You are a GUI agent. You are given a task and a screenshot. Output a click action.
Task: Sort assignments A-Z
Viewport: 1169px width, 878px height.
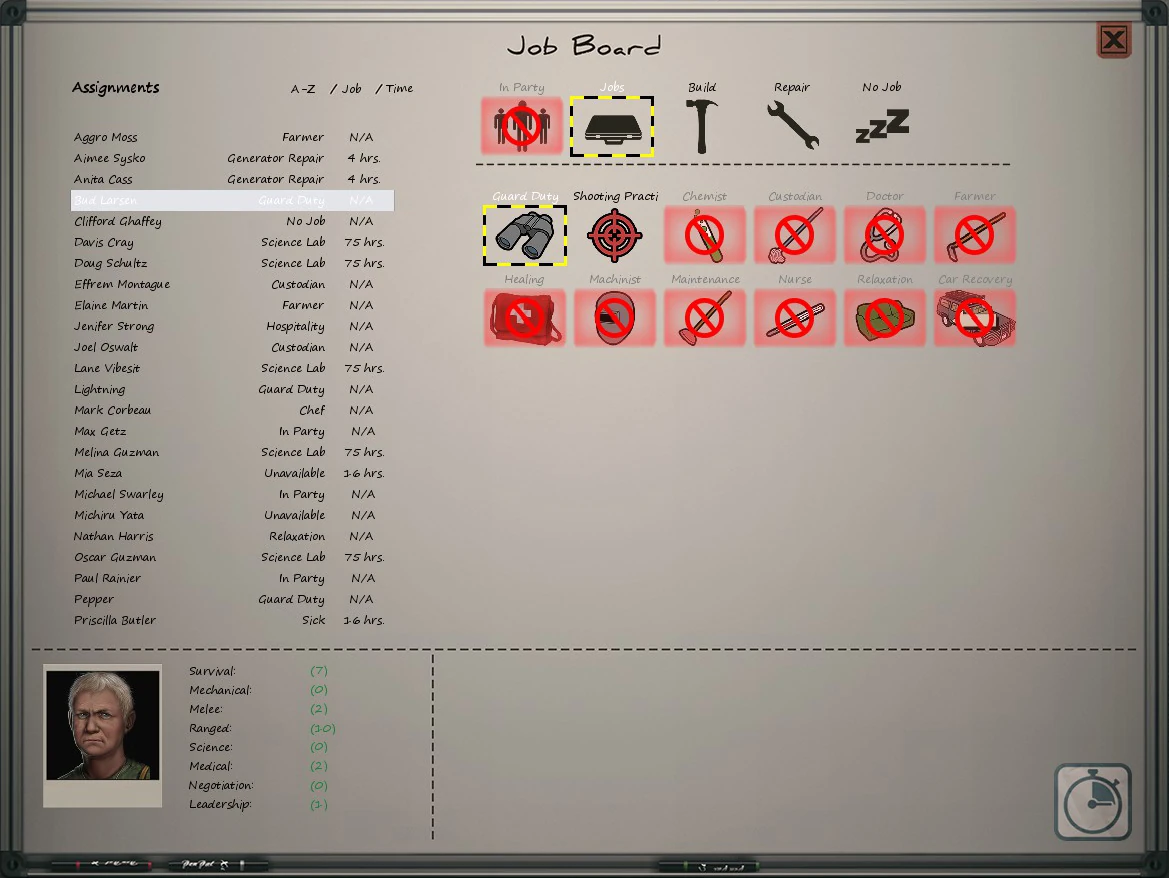point(303,89)
